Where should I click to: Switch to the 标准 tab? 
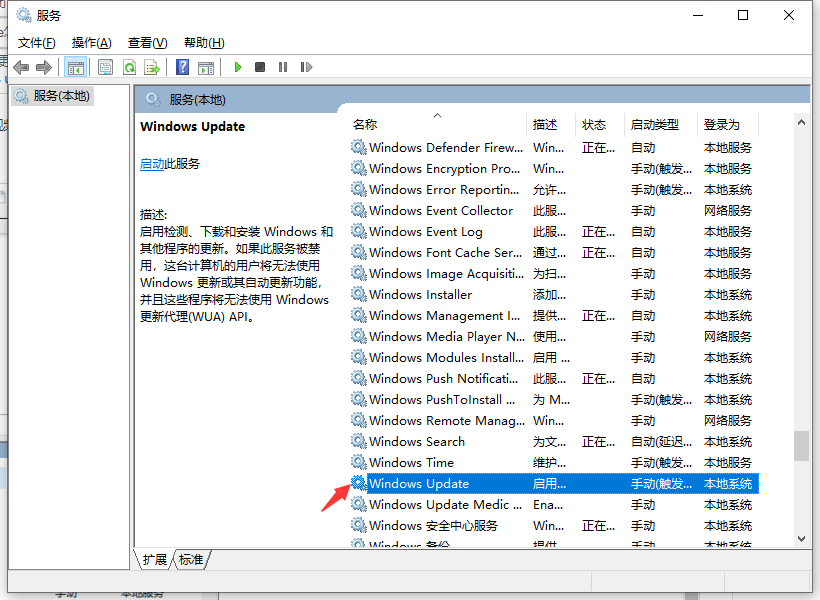pos(191,560)
